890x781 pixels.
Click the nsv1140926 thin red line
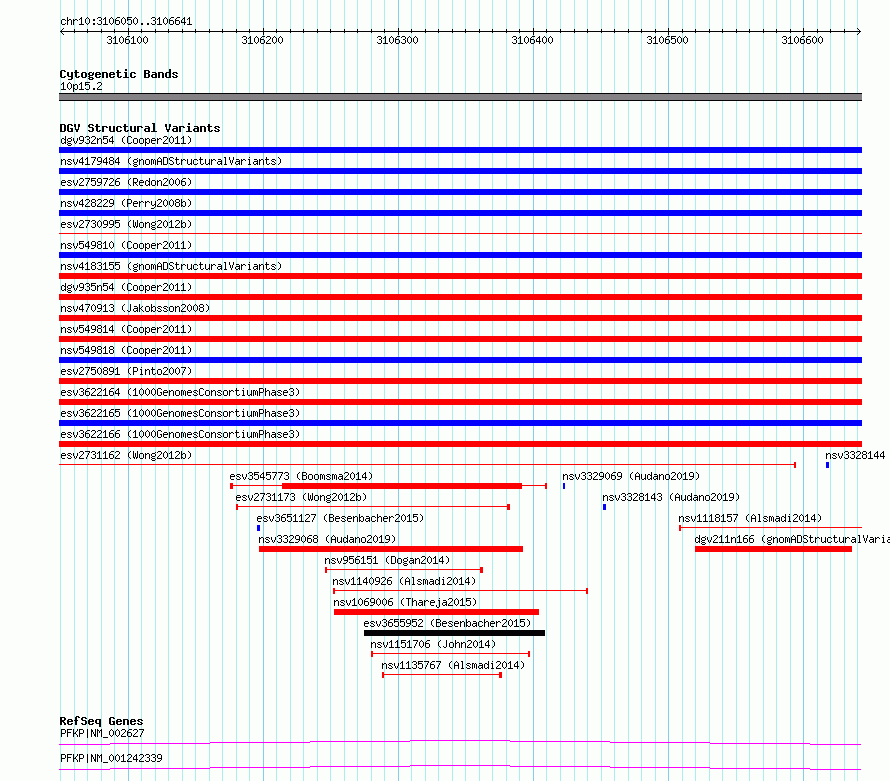(x=460, y=591)
